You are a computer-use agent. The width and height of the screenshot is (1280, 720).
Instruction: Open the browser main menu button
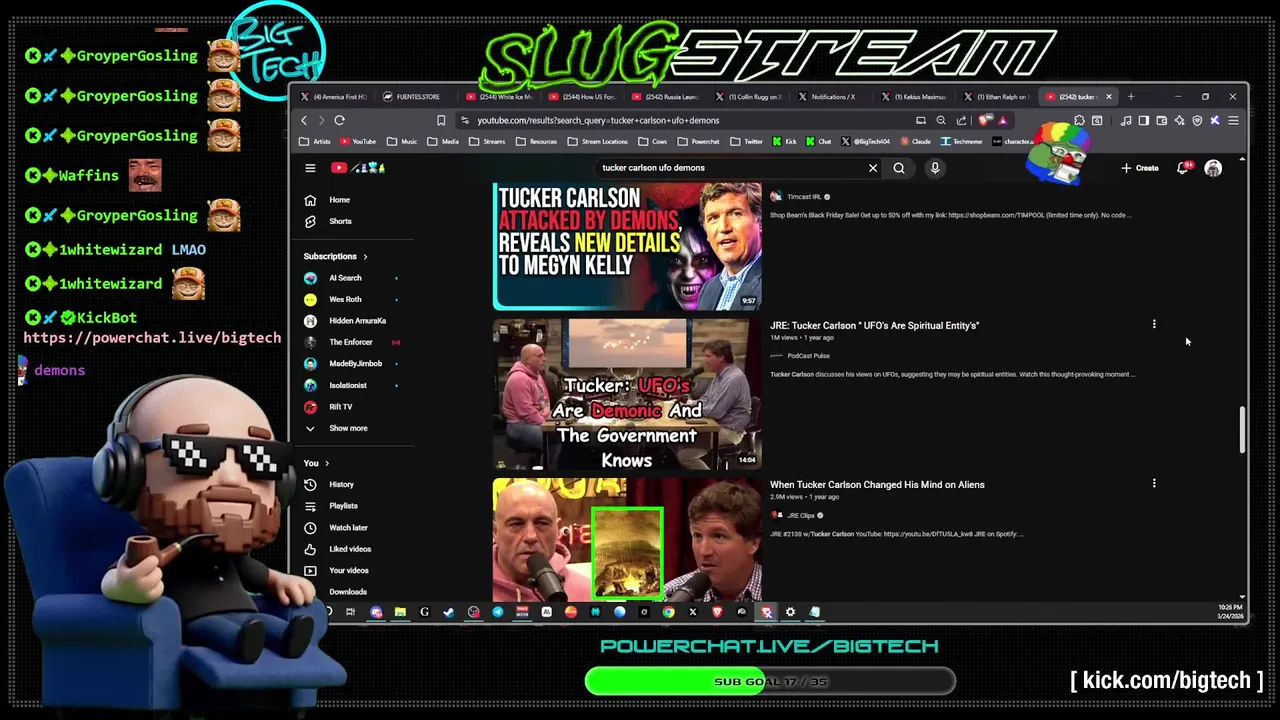[x=1233, y=120]
